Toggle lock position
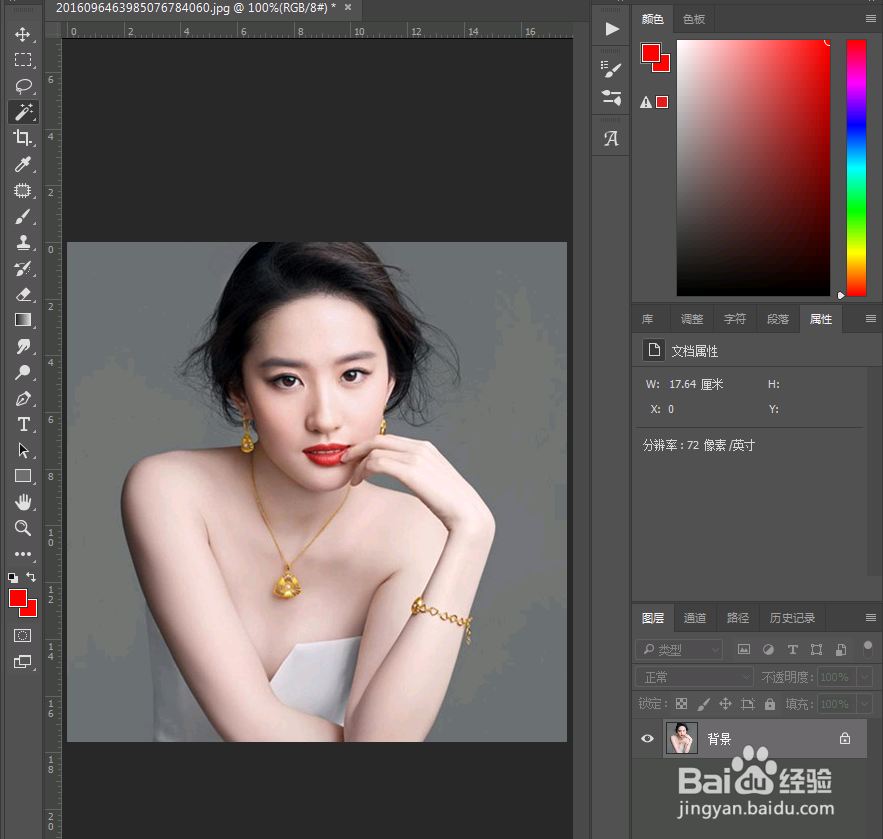883x839 pixels. pyautogui.click(x=725, y=703)
